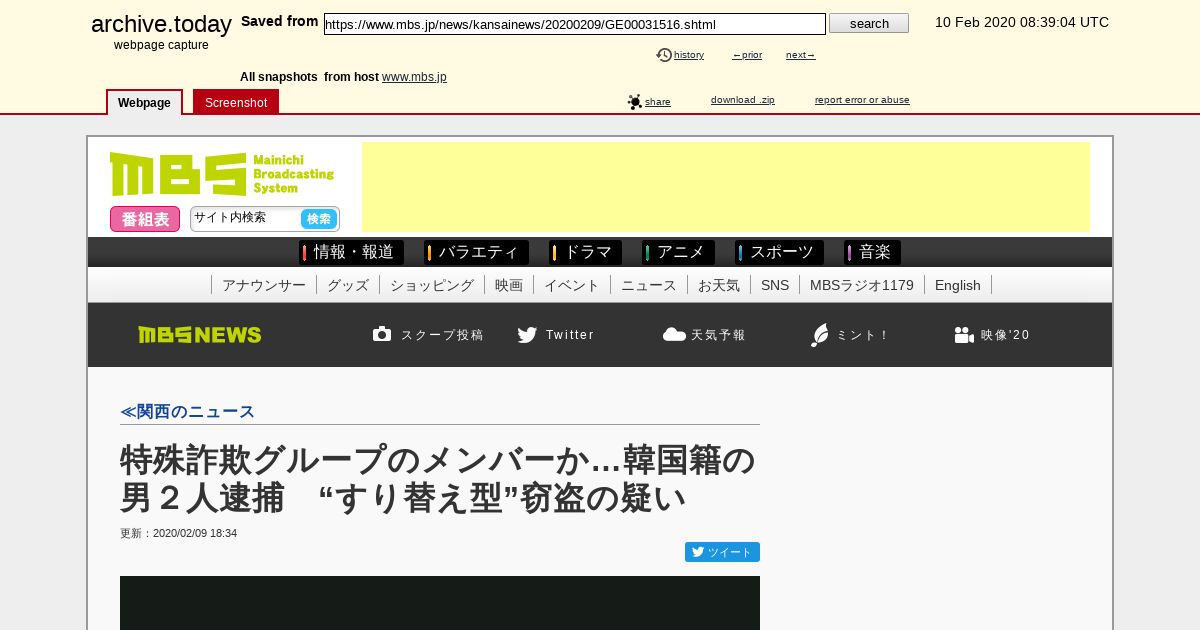Click the article headline text
Image resolution: width=1200 pixels, height=630 pixels.
[x=438, y=479]
